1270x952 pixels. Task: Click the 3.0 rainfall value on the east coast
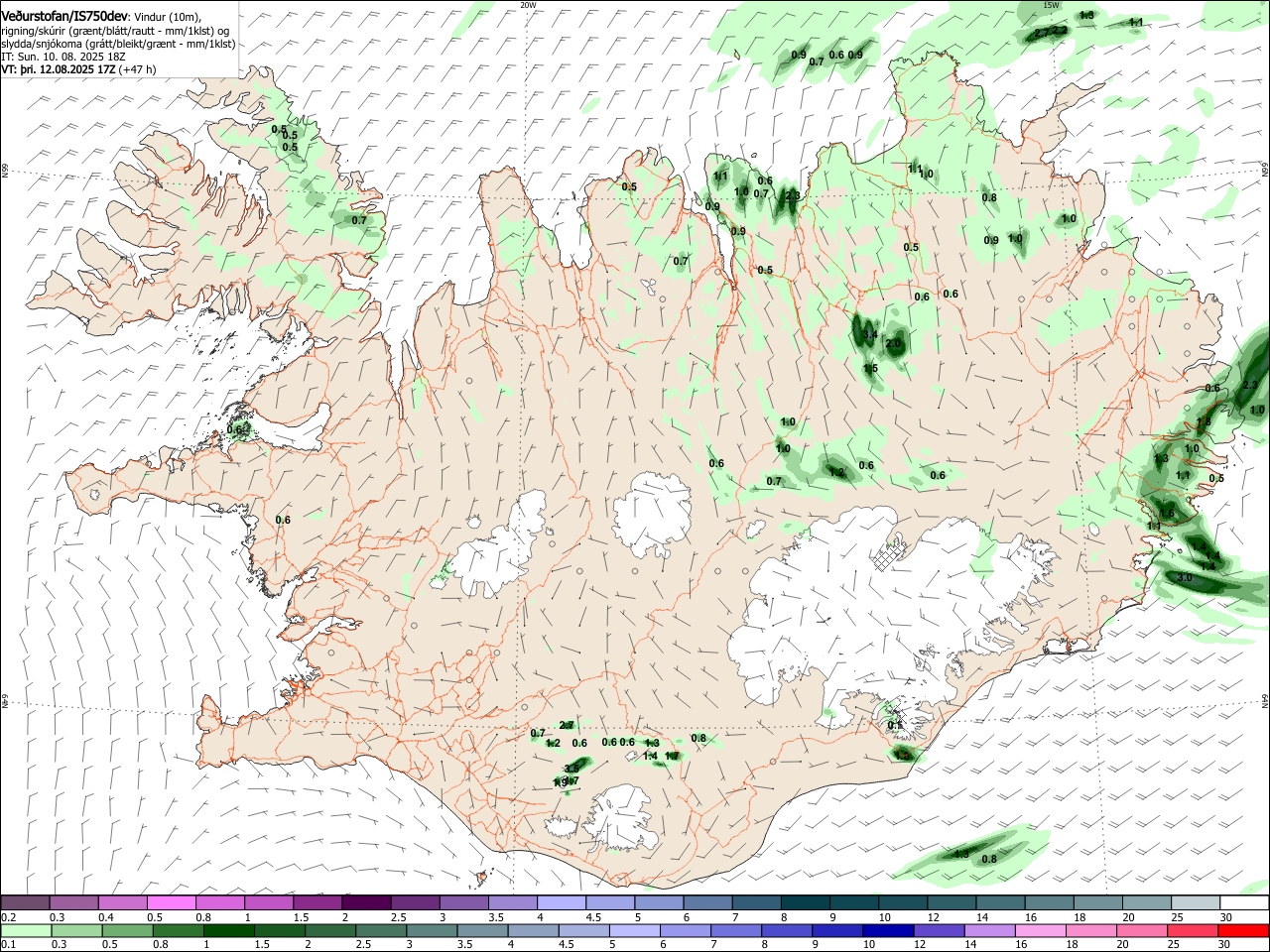coord(1184,577)
